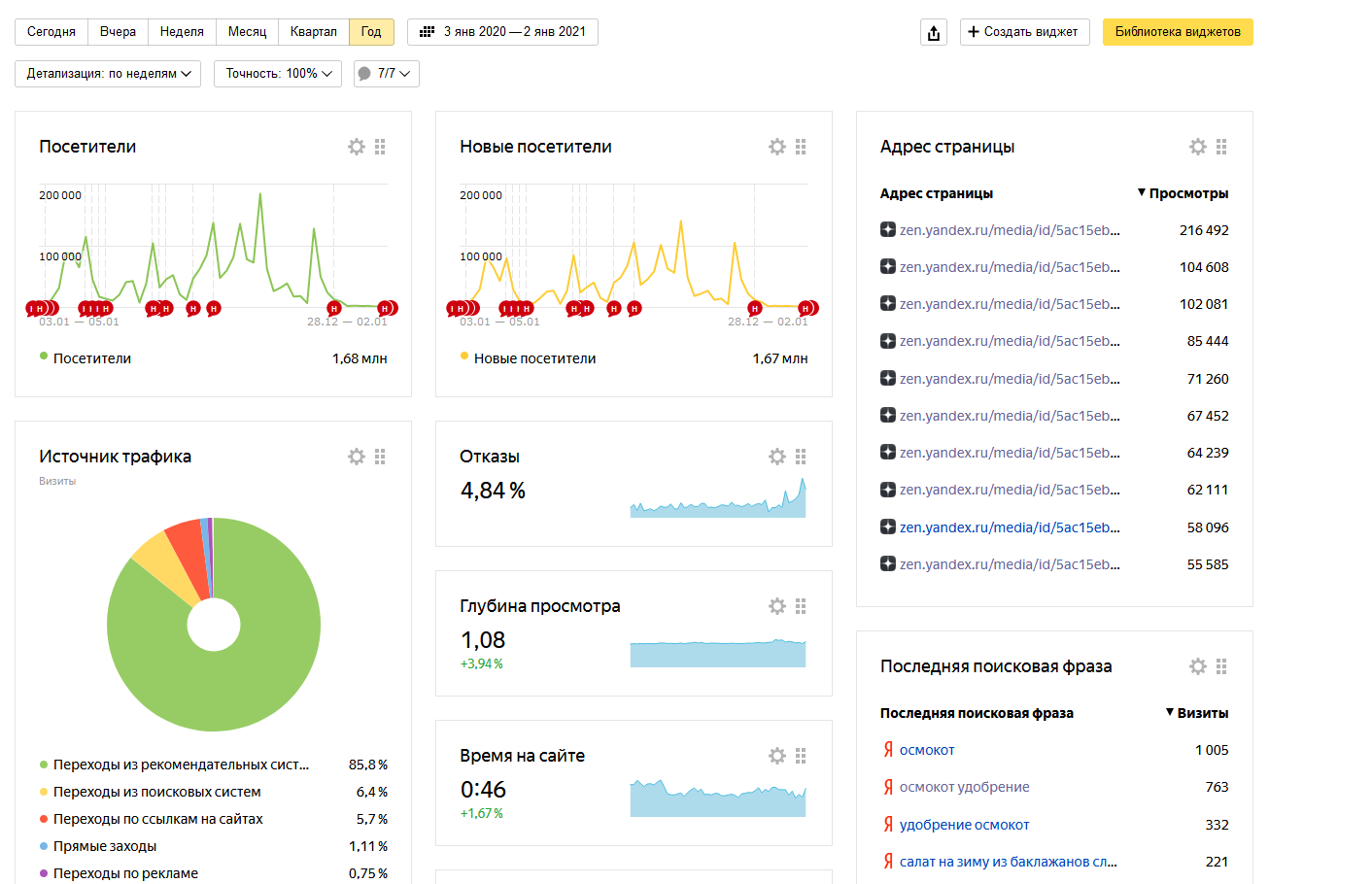Select Вчера period tab

tap(118, 32)
